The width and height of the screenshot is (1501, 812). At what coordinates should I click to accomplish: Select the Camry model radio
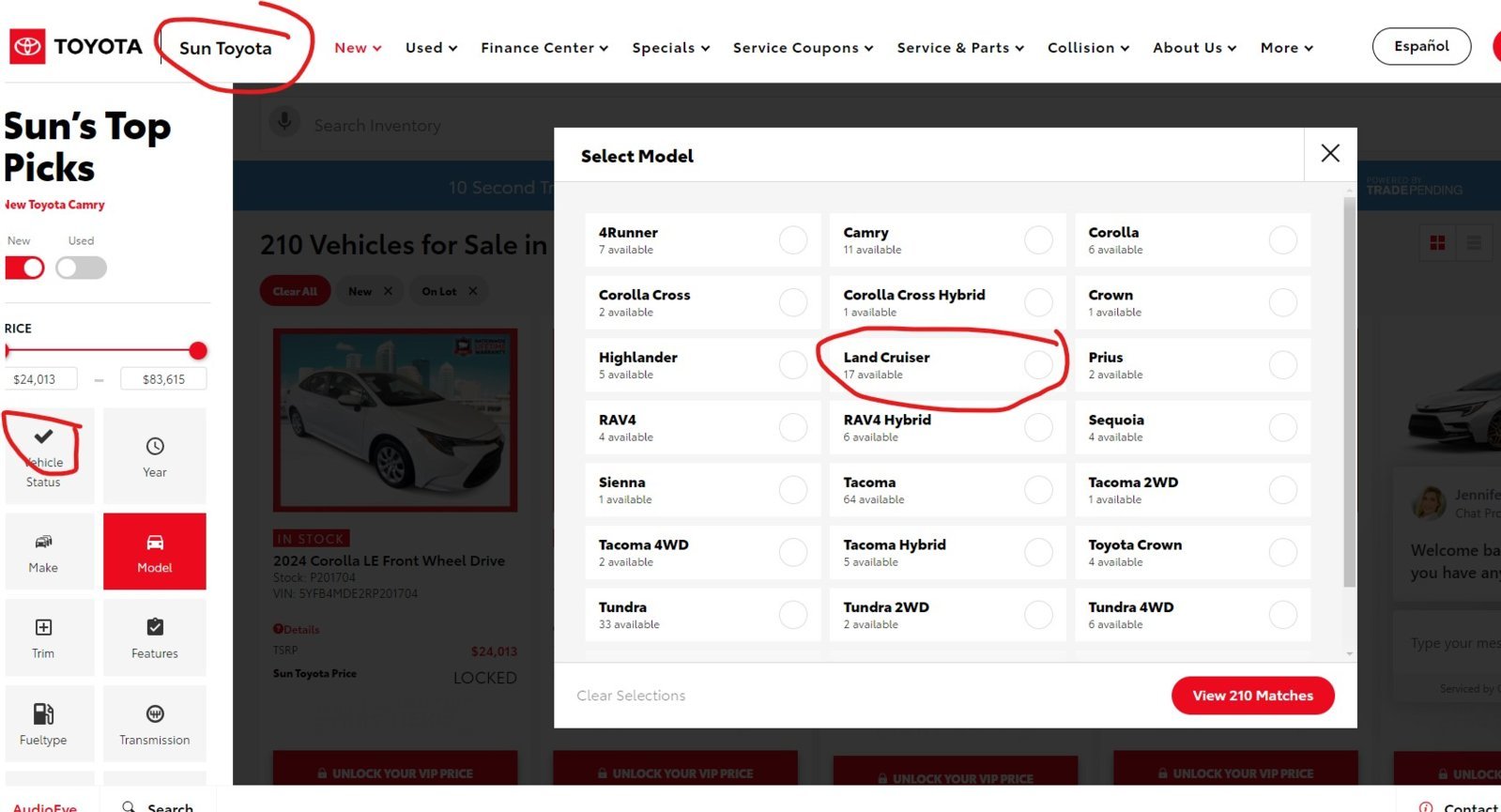(x=1038, y=240)
